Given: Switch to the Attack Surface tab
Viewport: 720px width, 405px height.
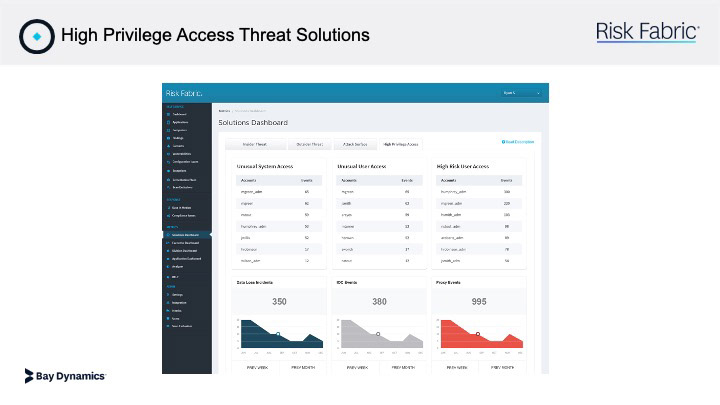Looking at the screenshot, I should [355, 144].
